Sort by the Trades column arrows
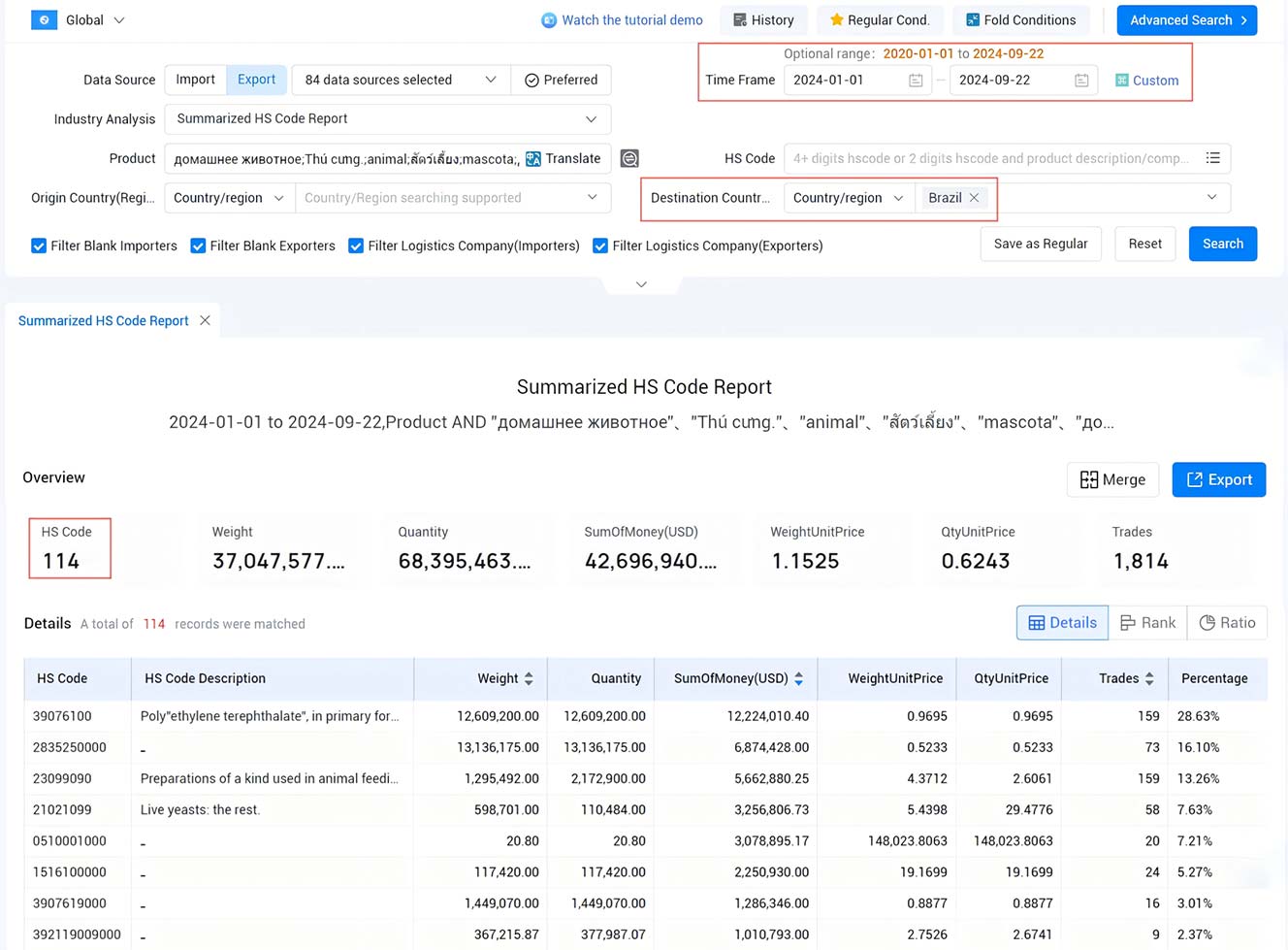1288x950 pixels. click(1149, 678)
